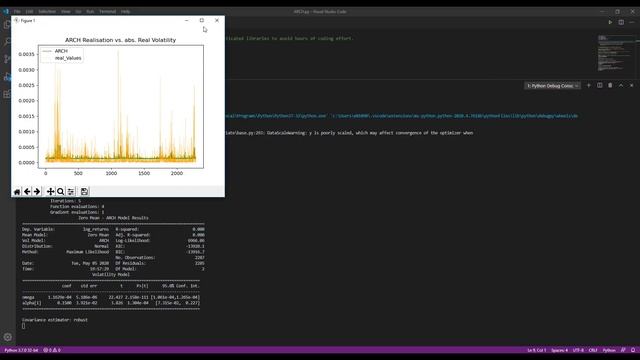Open Configure subplots settings

coord(71,191)
